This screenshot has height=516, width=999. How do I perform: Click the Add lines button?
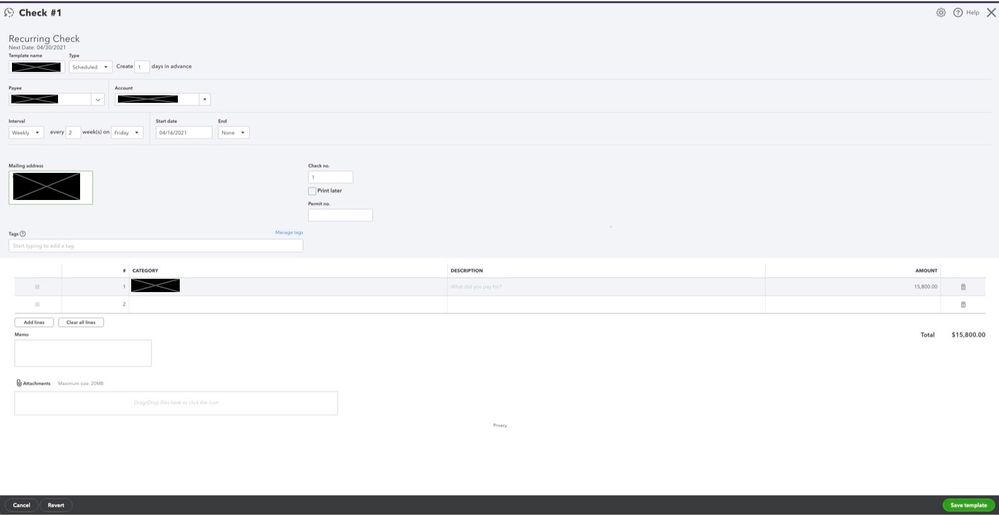pyautogui.click(x=34, y=322)
